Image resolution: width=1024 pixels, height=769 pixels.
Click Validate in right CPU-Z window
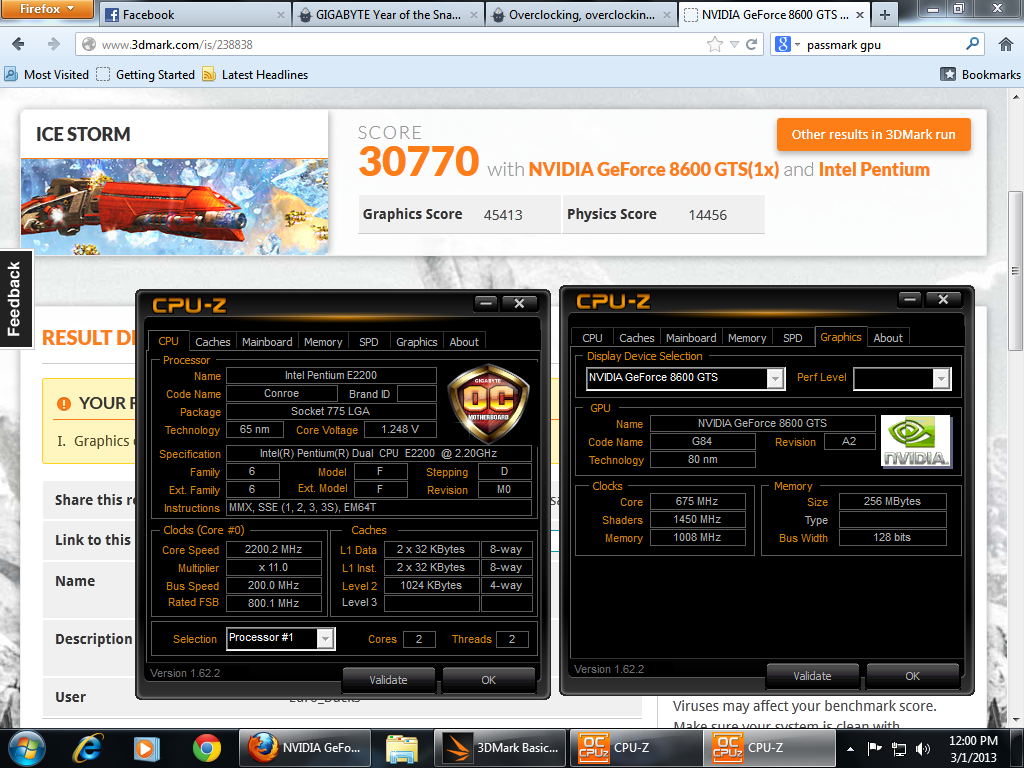pos(812,676)
